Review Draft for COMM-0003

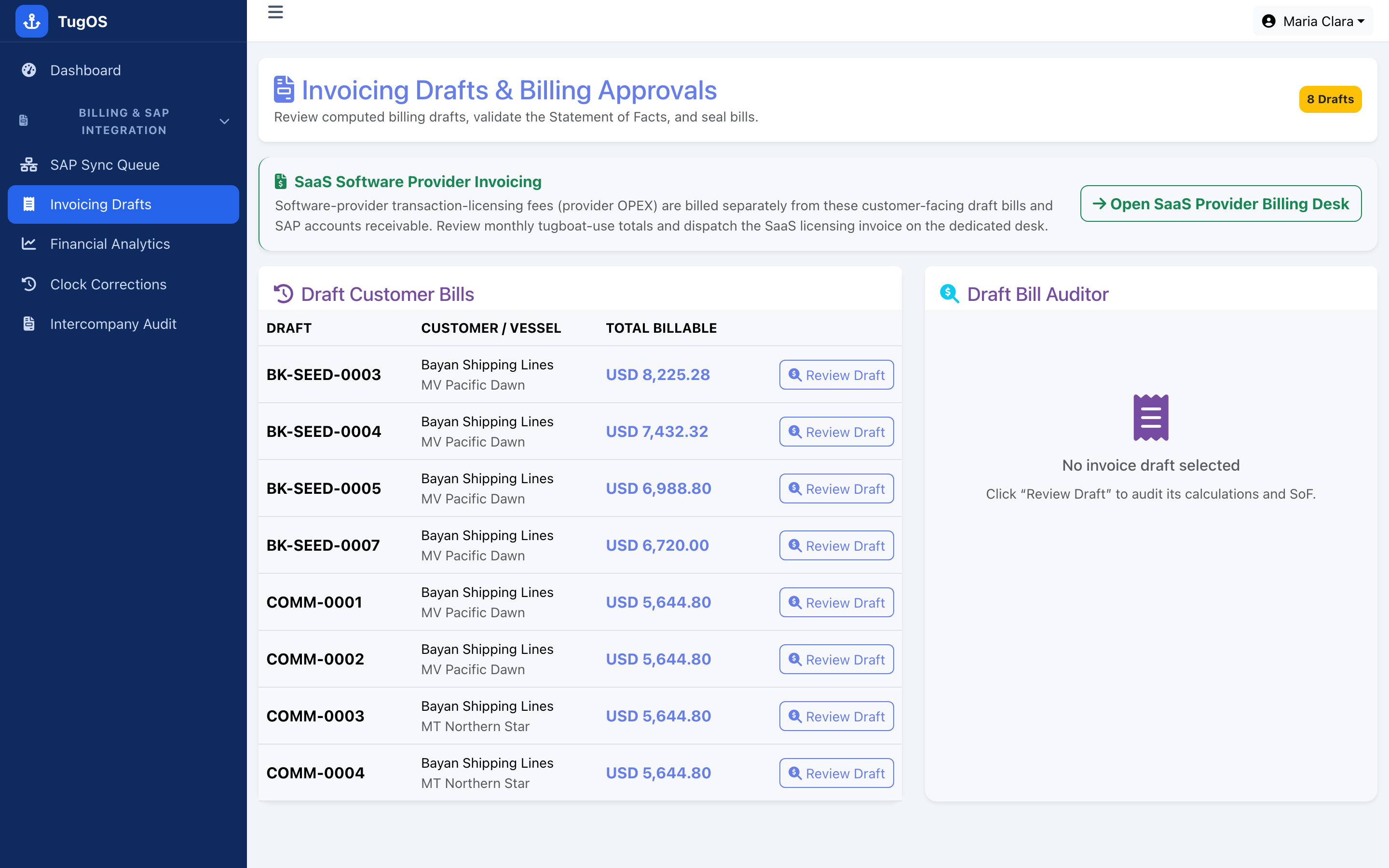click(x=836, y=716)
